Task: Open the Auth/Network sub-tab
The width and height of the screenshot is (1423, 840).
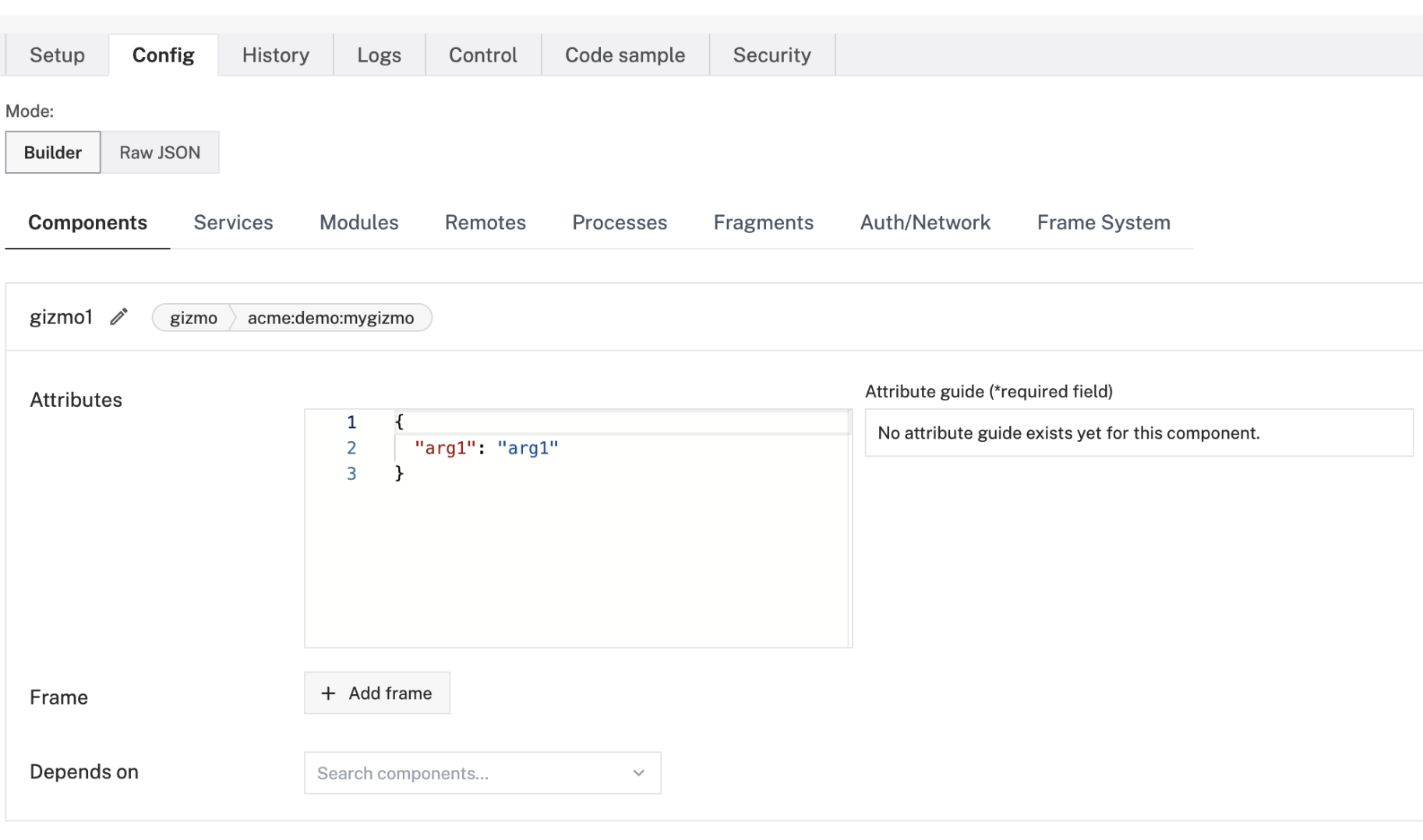Action: [x=926, y=223]
